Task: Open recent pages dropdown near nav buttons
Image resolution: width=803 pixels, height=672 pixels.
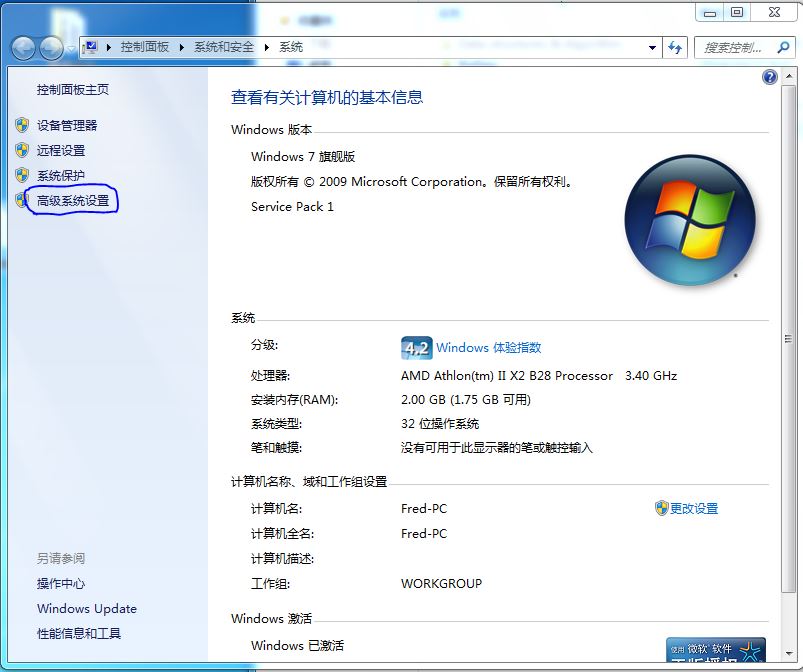Action: (71, 49)
